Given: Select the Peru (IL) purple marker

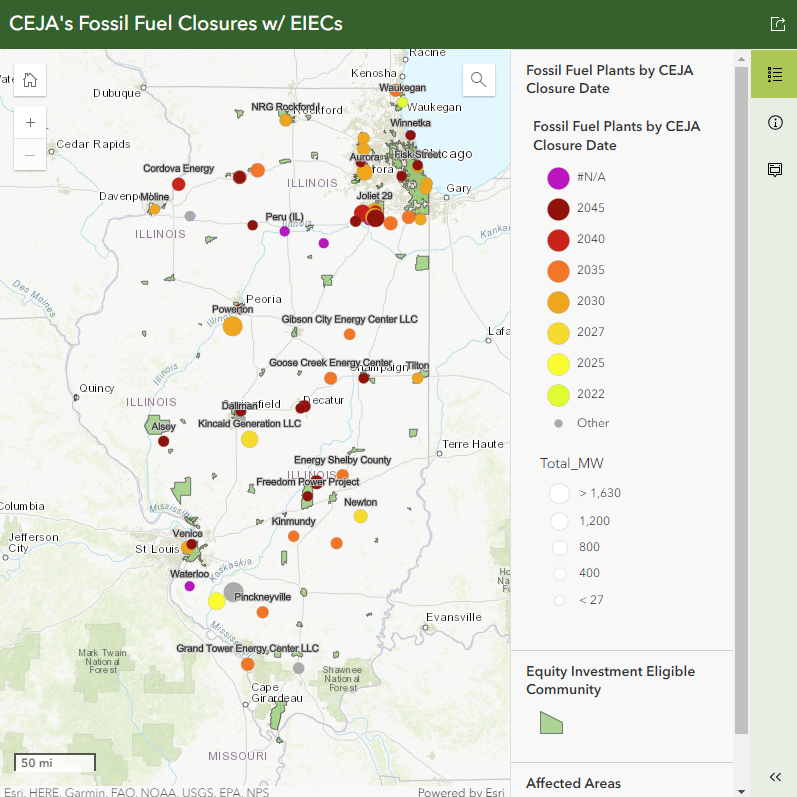Looking at the screenshot, I should point(285,231).
